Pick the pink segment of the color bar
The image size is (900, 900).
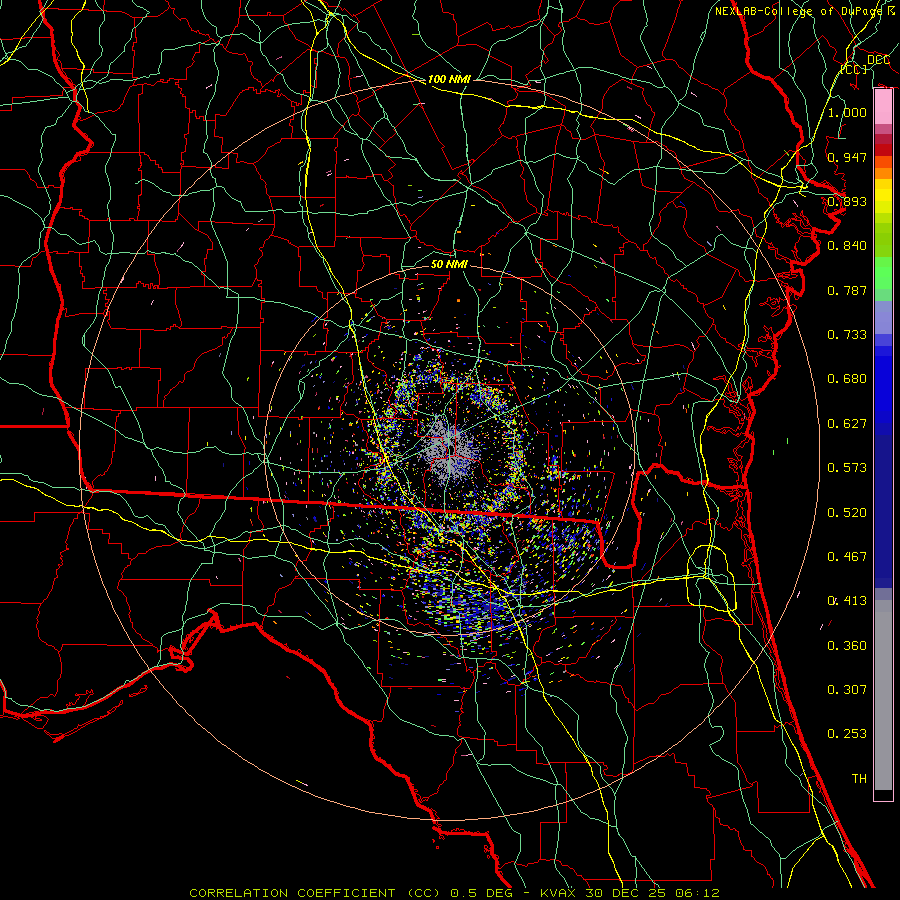tap(883, 107)
